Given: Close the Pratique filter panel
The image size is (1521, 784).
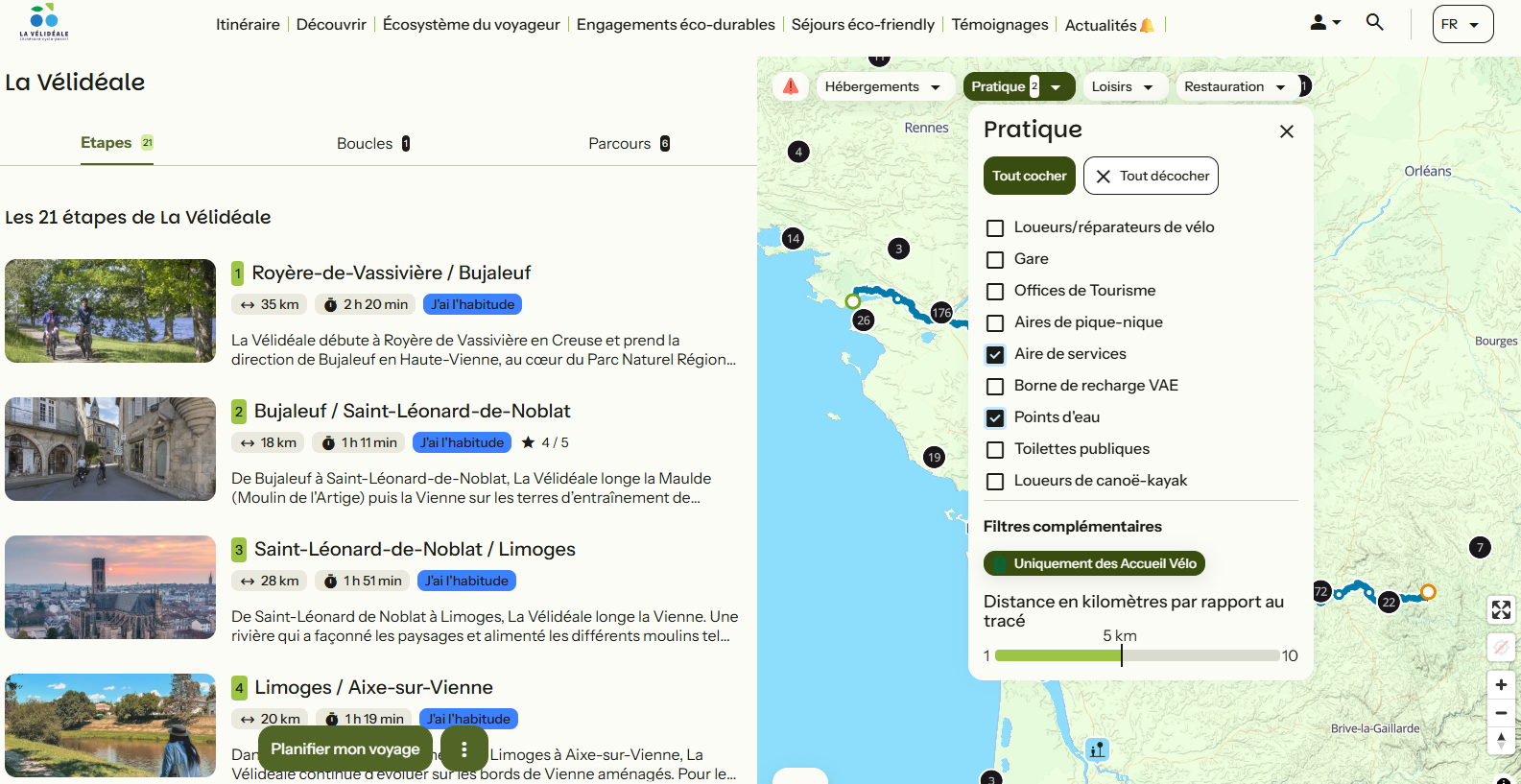Looking at the screenshot, I should click(x=1287, y=131).
